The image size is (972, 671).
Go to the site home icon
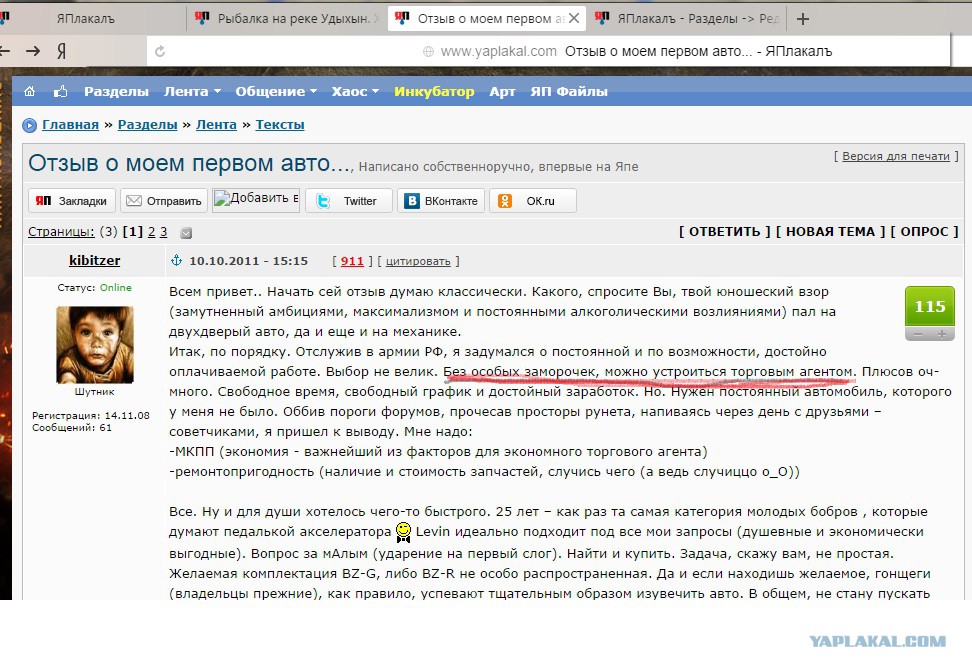coord(29,92)
